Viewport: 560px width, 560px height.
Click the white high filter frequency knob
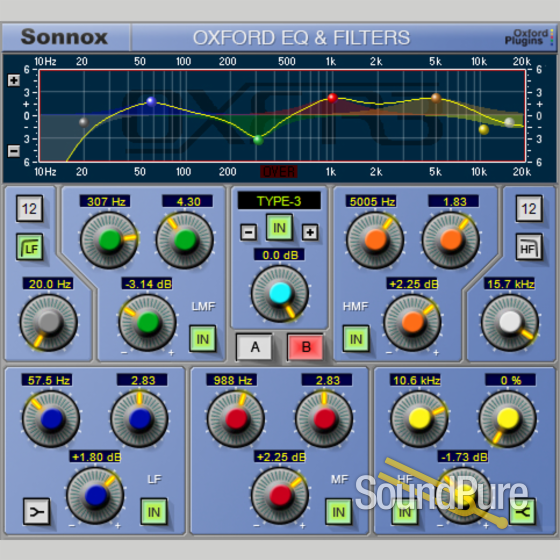click(x=510, y=322)
